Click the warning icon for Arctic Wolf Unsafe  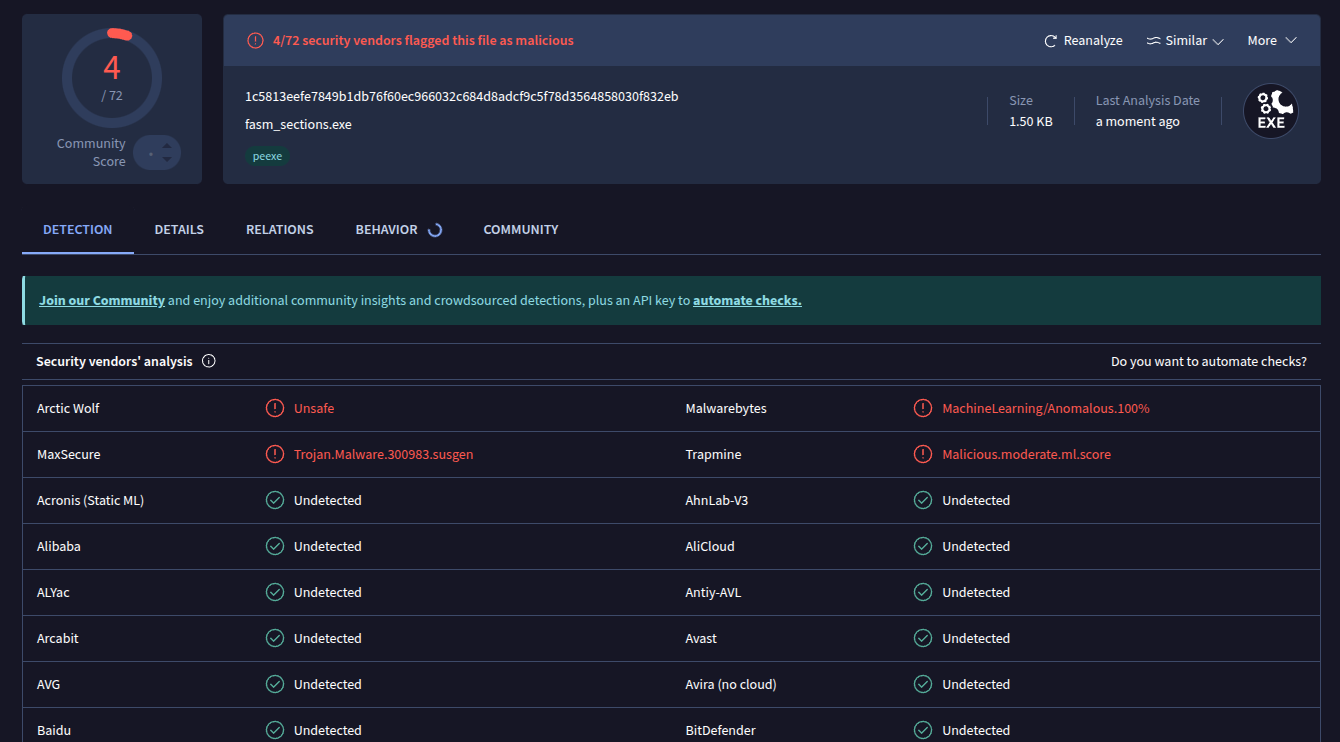point(275,408)
